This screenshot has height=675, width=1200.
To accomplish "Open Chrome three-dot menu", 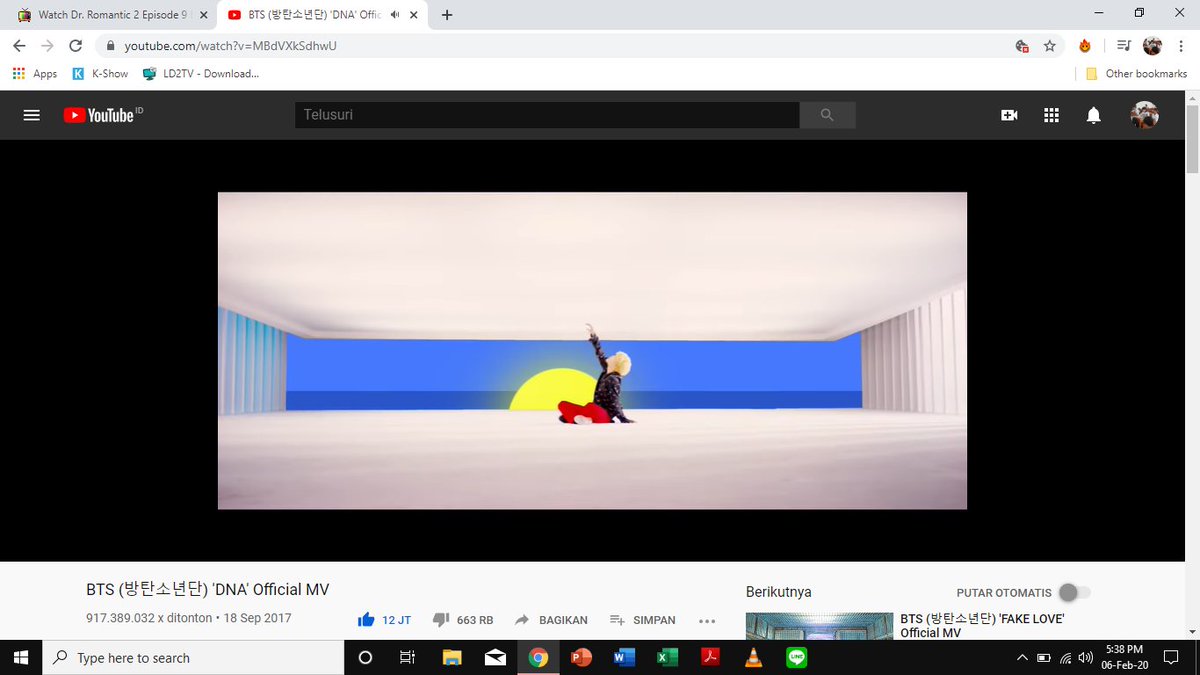I will tap(1182, 46).
